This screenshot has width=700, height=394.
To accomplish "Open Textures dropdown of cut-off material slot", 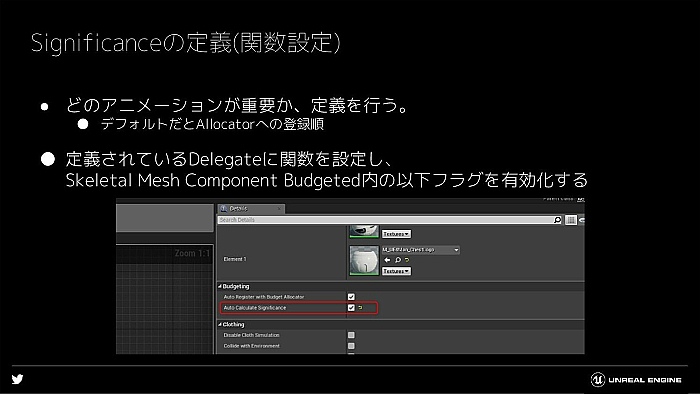I will 396,234.
